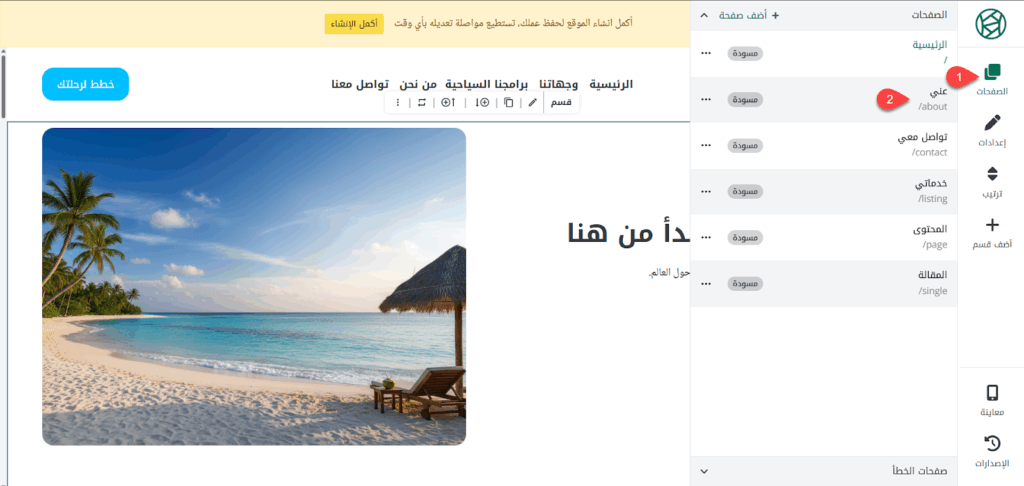The image size is (1024, 486).
Task: Collapse the الصفحات panel with the chevron
Action: (x=703, y=16)
